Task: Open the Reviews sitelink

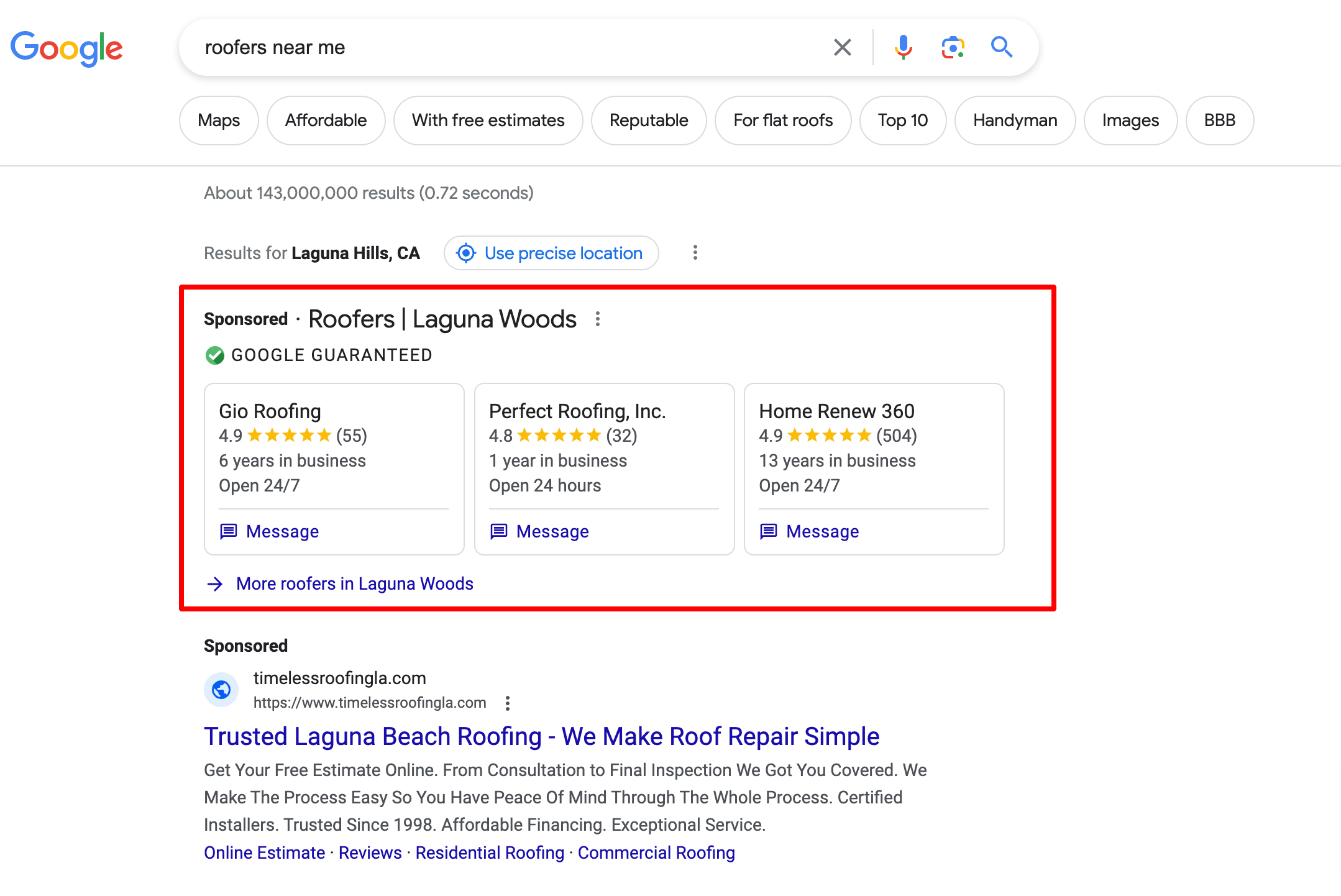Action: coord(370,853)
